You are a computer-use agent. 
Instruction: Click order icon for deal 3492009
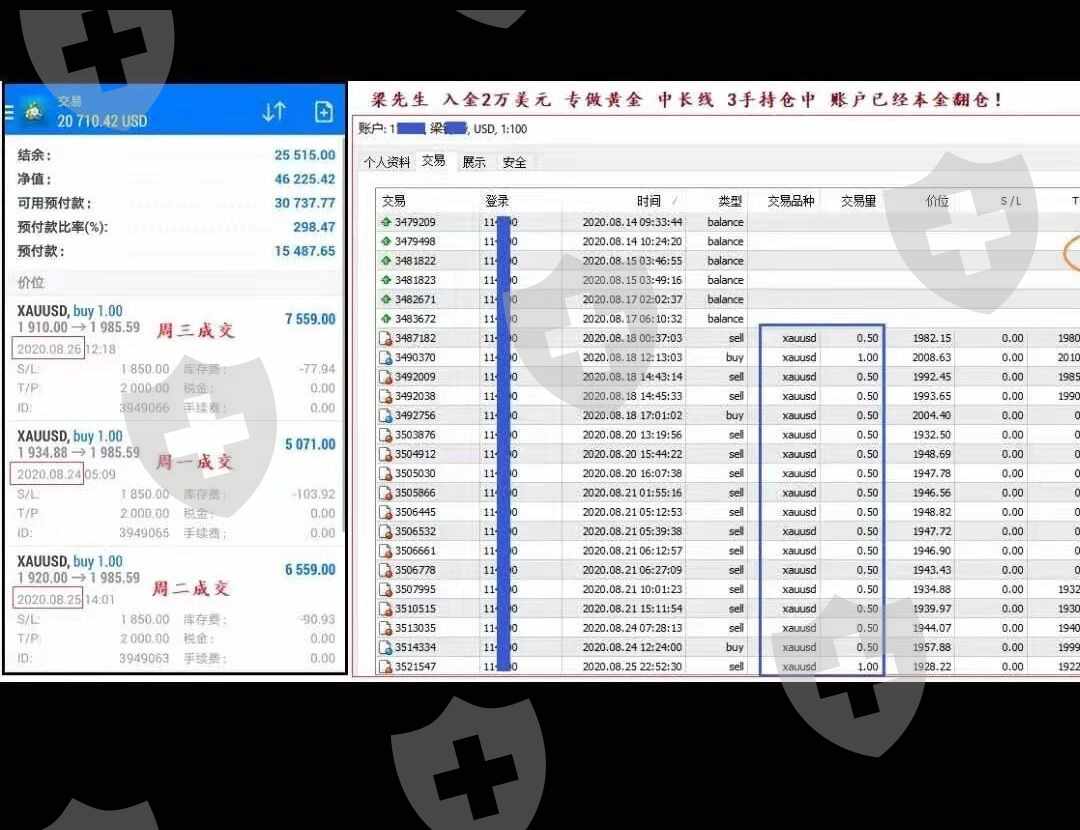point(386,377)
